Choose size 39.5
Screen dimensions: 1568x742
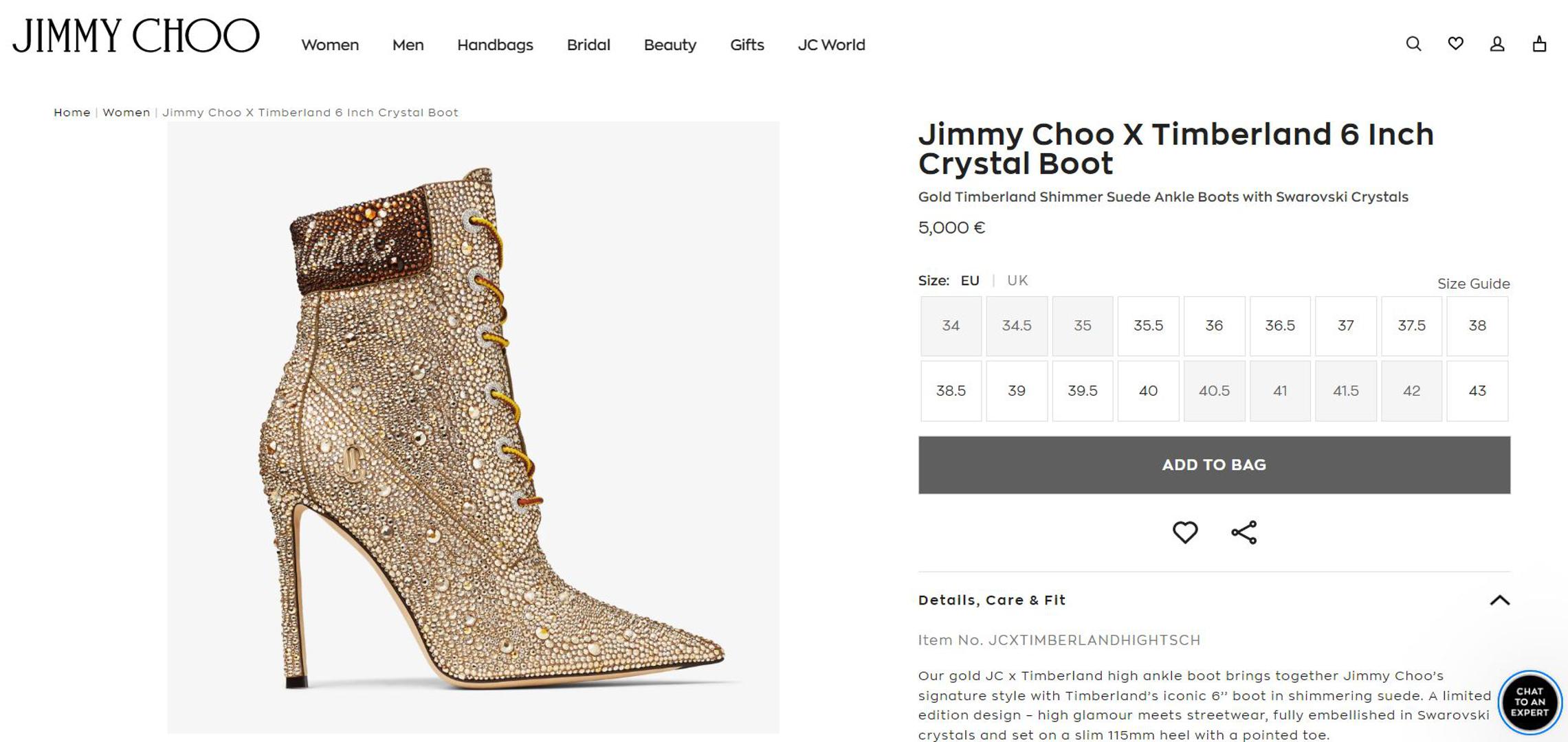click(x=1082, y=391)
